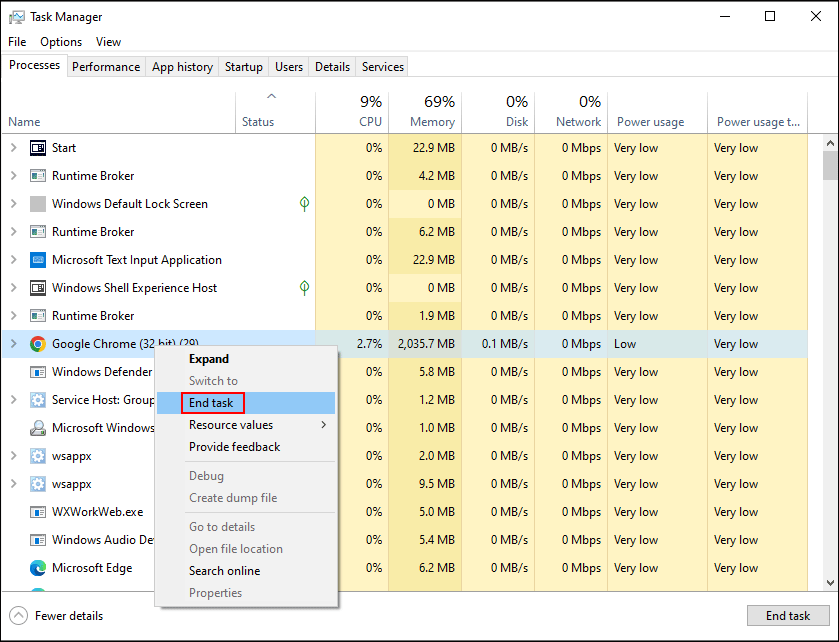Click the Microsoft Windows search icon
Screen dimensions: 839x642
click(38, 428)
